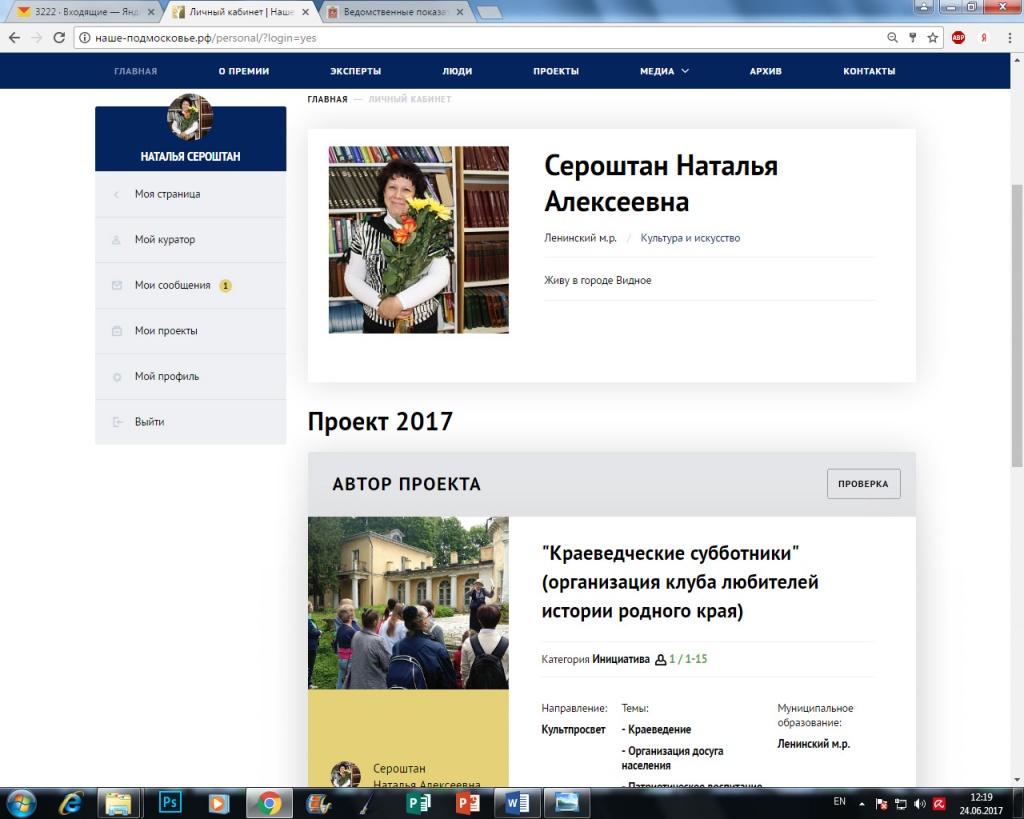Open Word from taskbar
Viewport: 1024px width, 819px height.
click(517, 803)
